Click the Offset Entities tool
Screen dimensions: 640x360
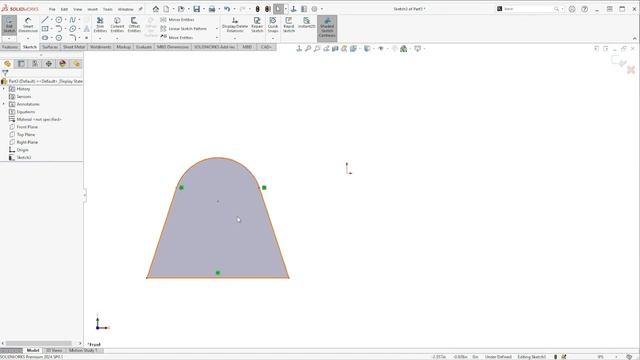[x=134, y=24]
